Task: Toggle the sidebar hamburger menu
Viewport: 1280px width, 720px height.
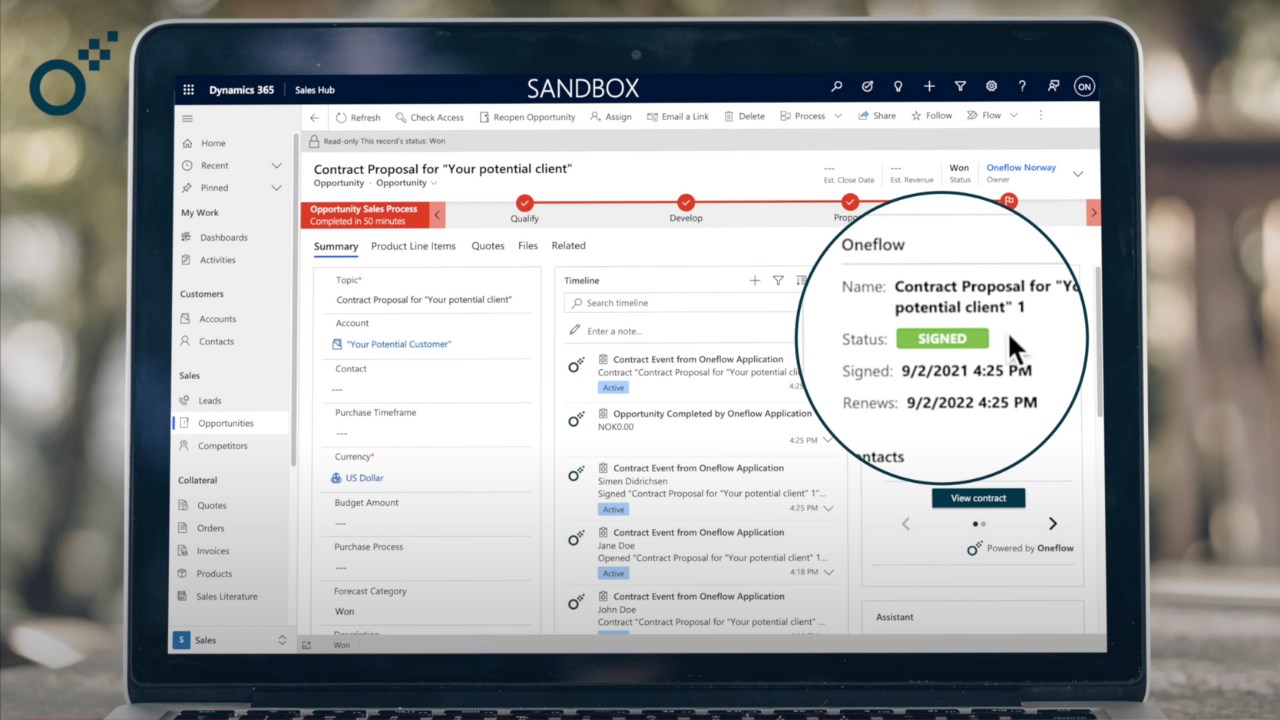Action: 187,118
